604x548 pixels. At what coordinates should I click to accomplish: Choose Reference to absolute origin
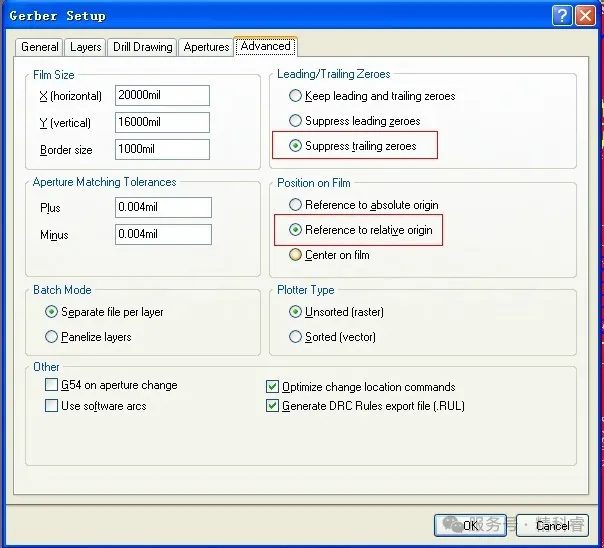tap(296, 205)
